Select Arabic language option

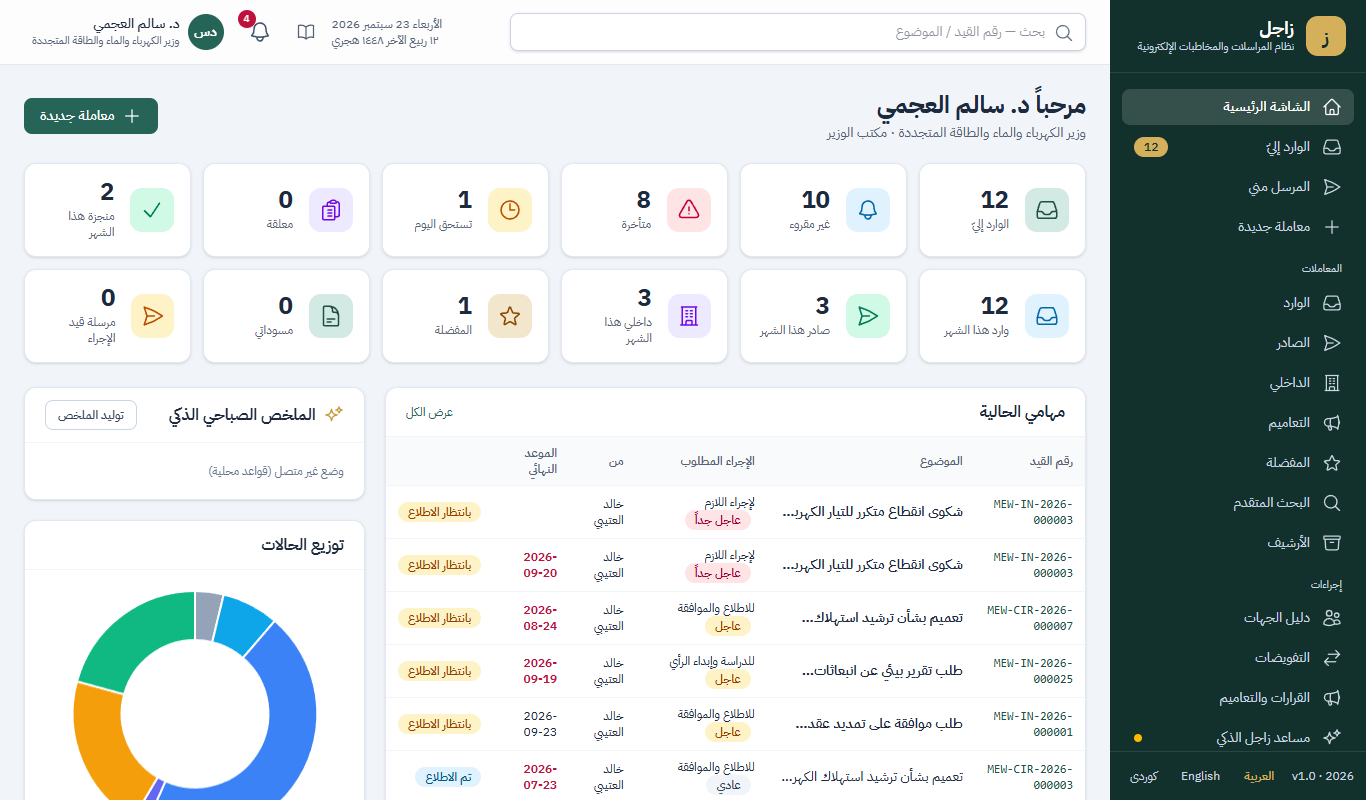pos(1259,776)
